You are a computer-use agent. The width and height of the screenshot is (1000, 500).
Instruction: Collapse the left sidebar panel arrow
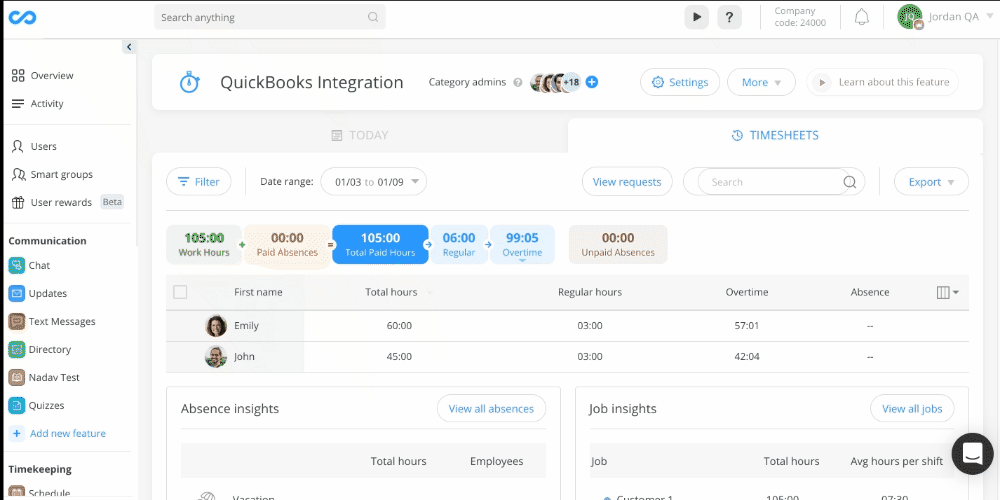tap(129, 47)
